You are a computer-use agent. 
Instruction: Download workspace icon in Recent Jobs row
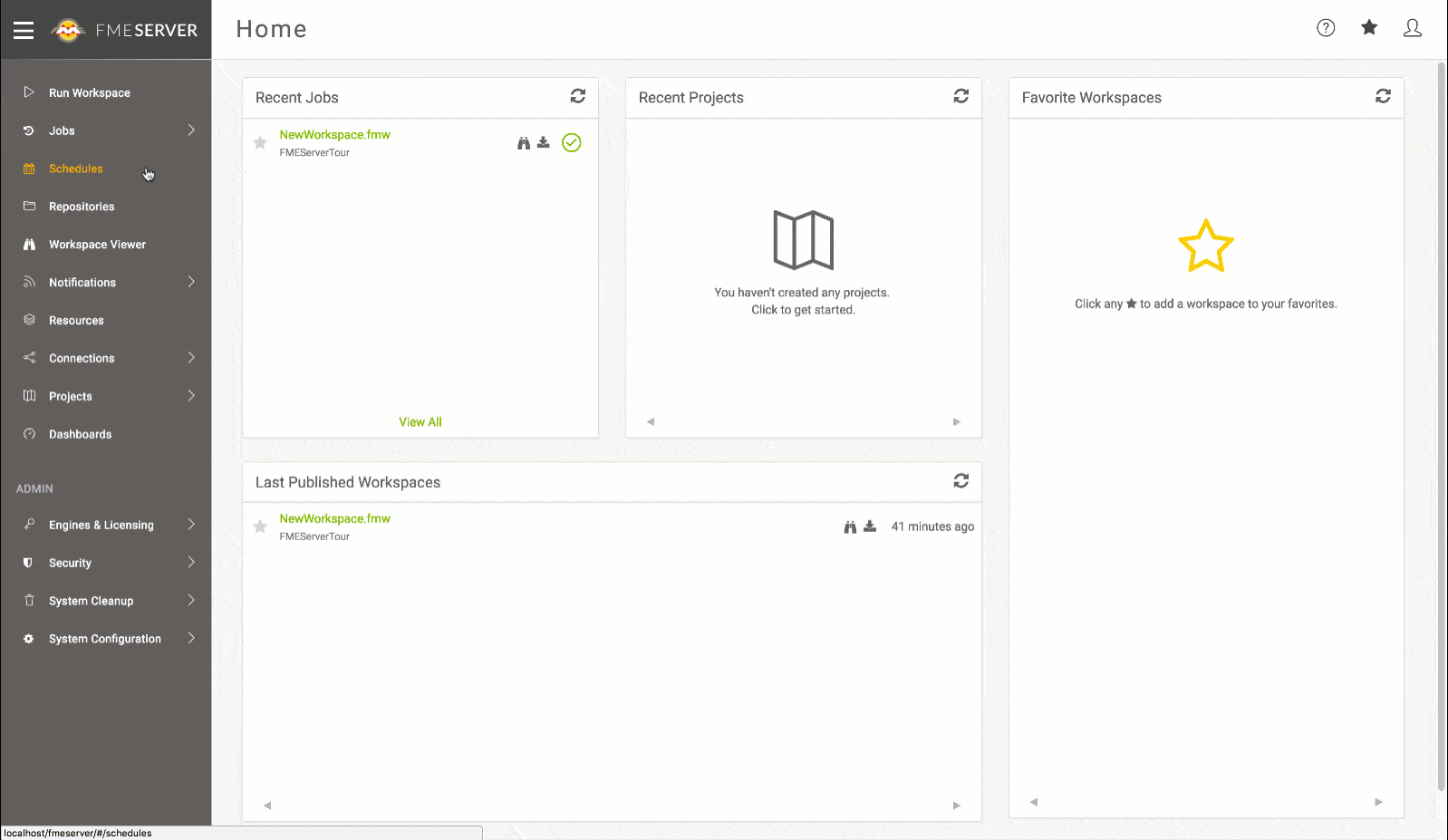[x=544, y=142]
